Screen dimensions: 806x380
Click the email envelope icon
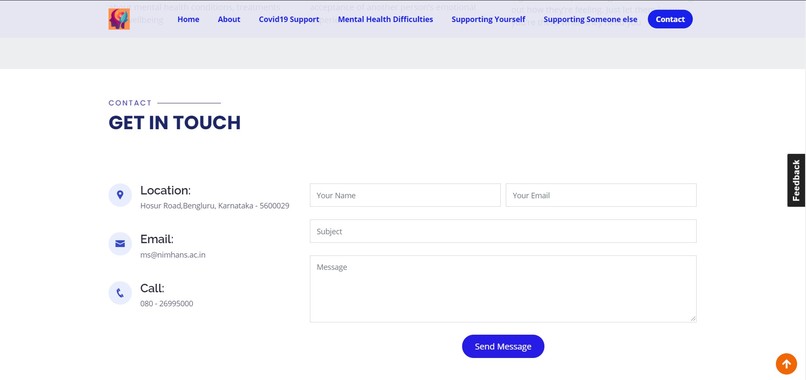click(120, 244)
